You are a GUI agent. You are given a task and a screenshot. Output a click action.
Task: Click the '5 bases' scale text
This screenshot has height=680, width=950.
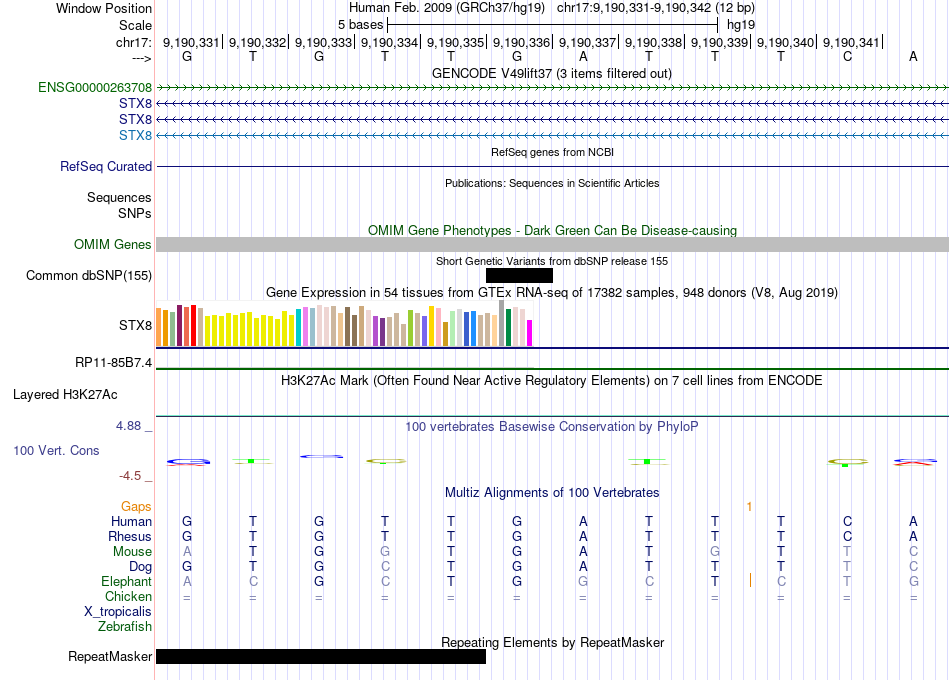pos(360,25)
